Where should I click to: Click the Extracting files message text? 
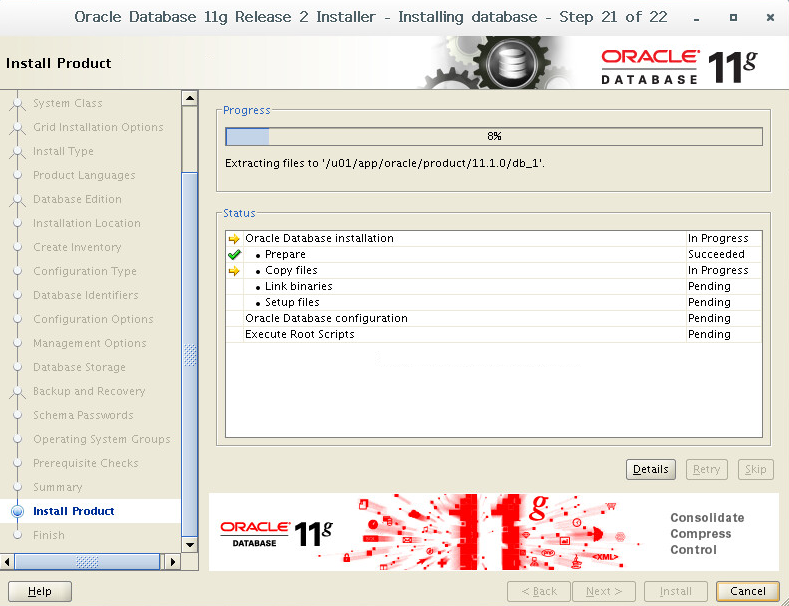pyautogui.click(x=385, y=164)
